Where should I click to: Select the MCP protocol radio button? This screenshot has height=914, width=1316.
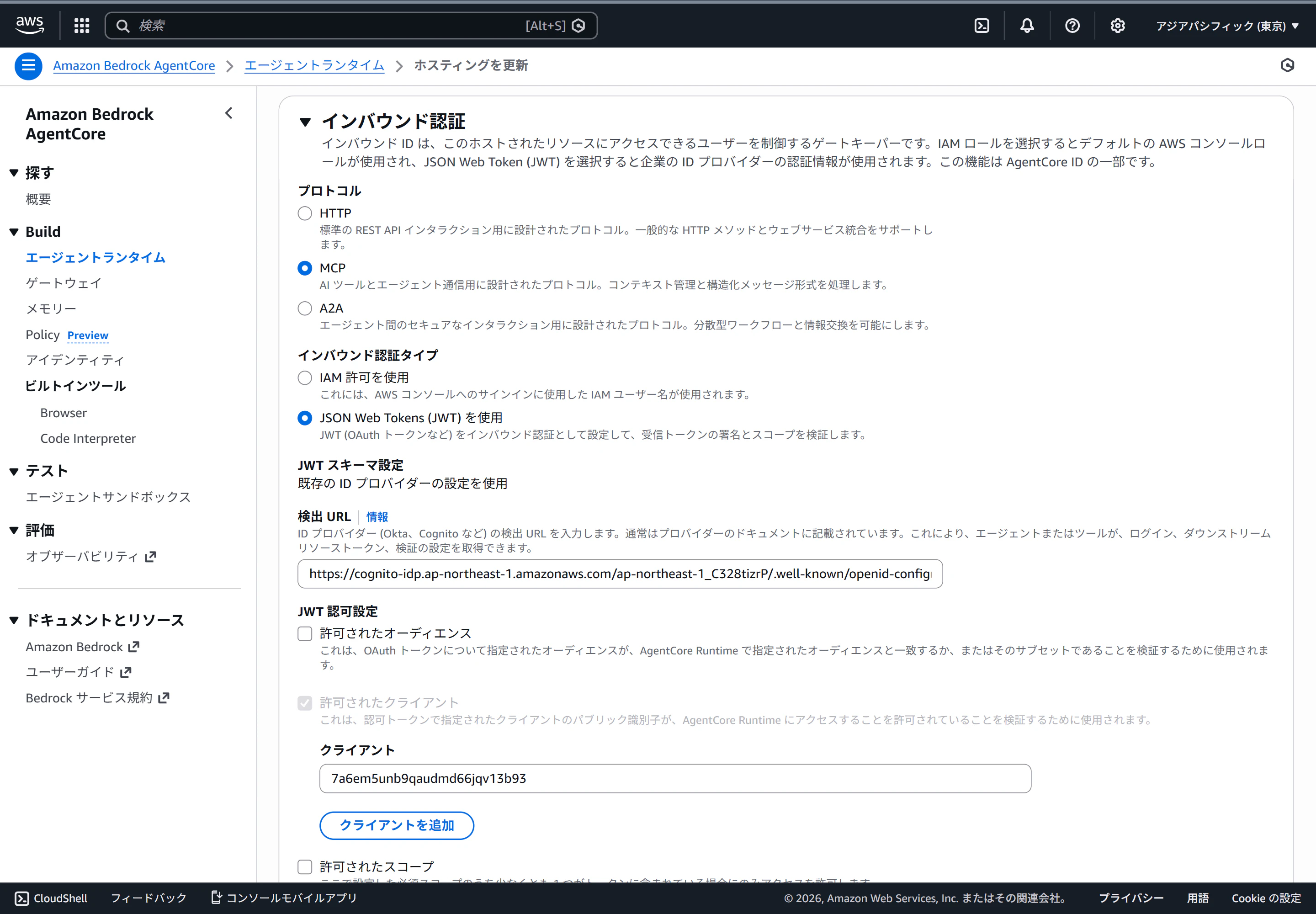point(305,268)
